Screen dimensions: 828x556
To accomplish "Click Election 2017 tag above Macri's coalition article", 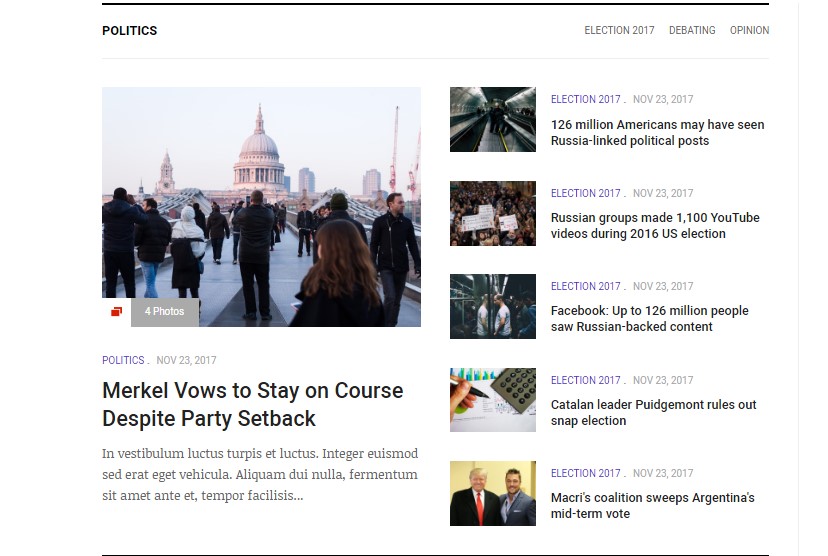I will click(x=585, y=473).
